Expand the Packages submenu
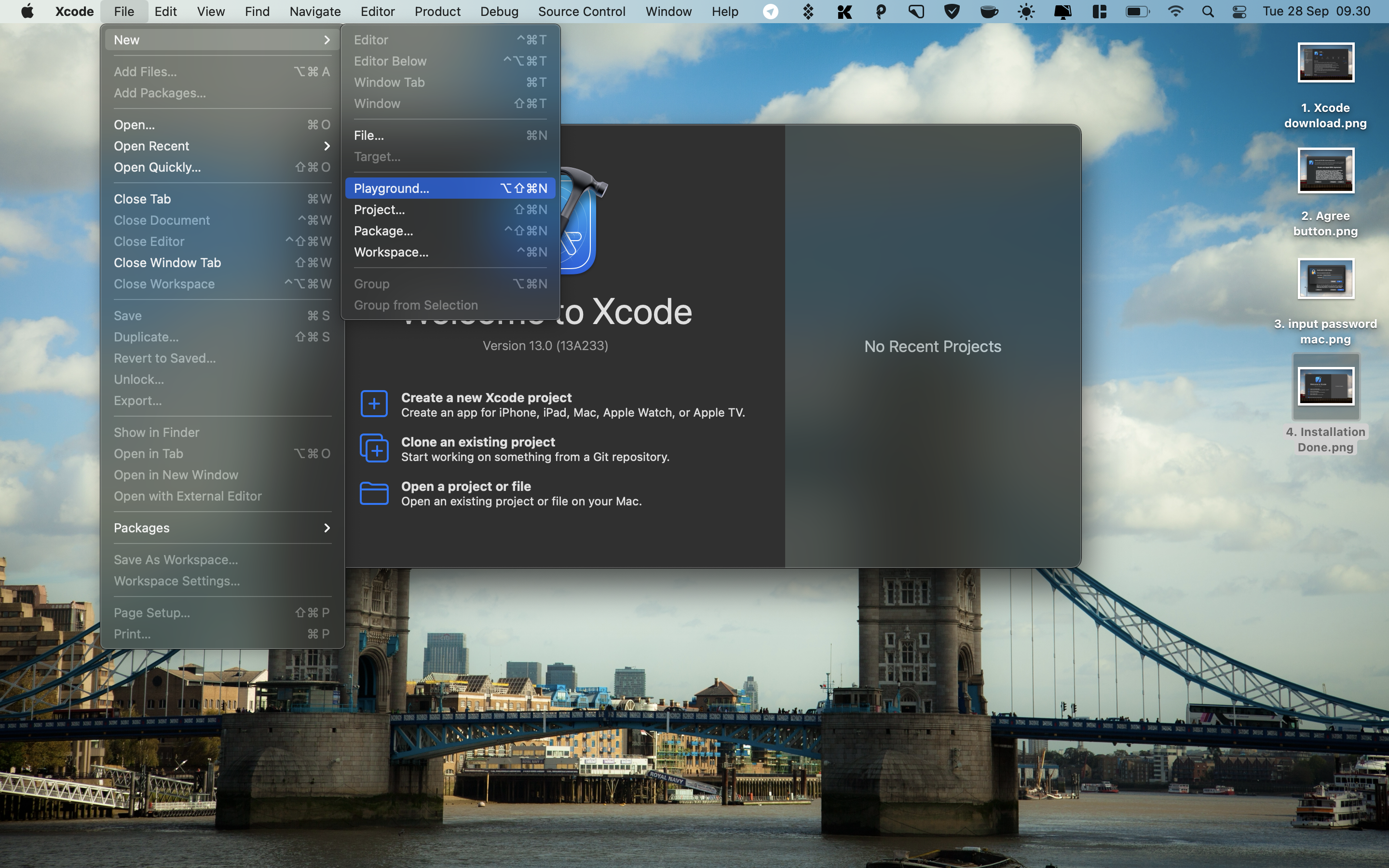This screenshot has height=868, width=1389. pos(223,528)
